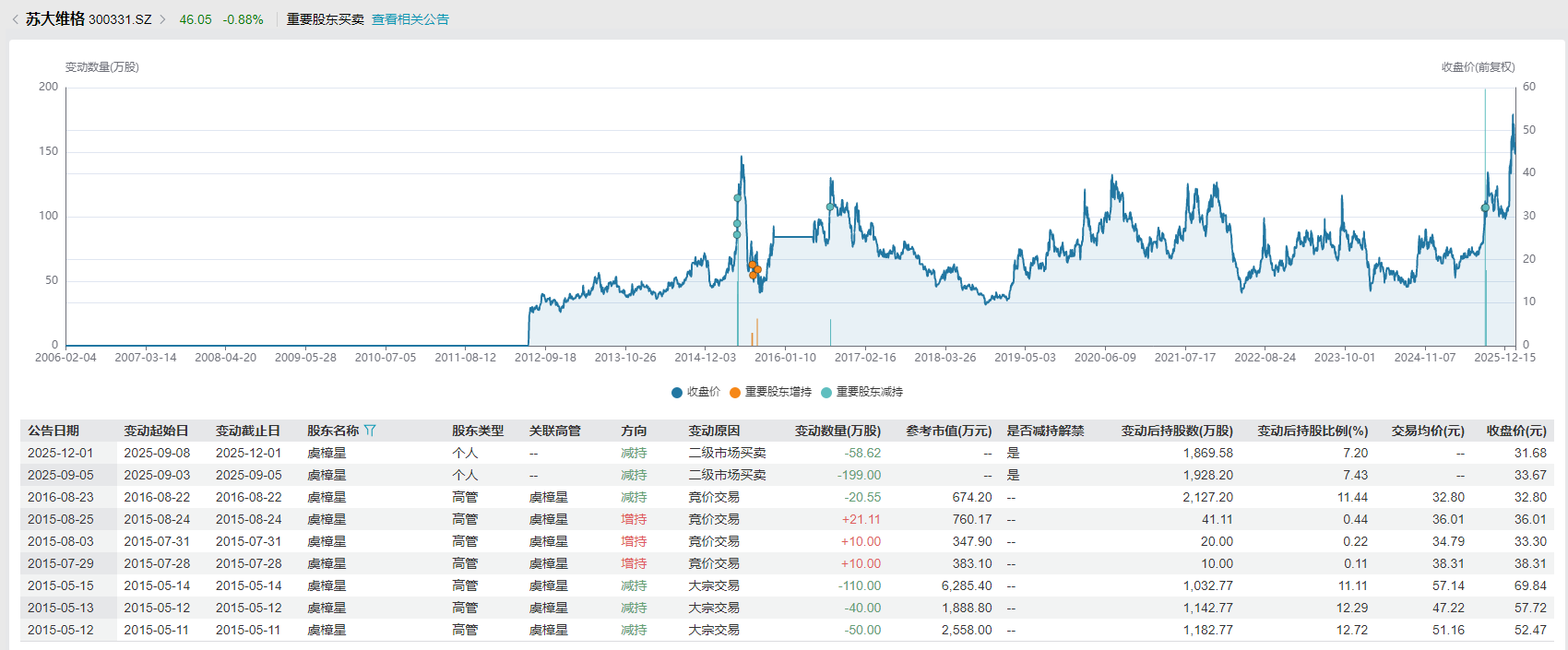Open the 查看相关公告 link
This screenshot has height=650, width=1568.
pos(410,19)
